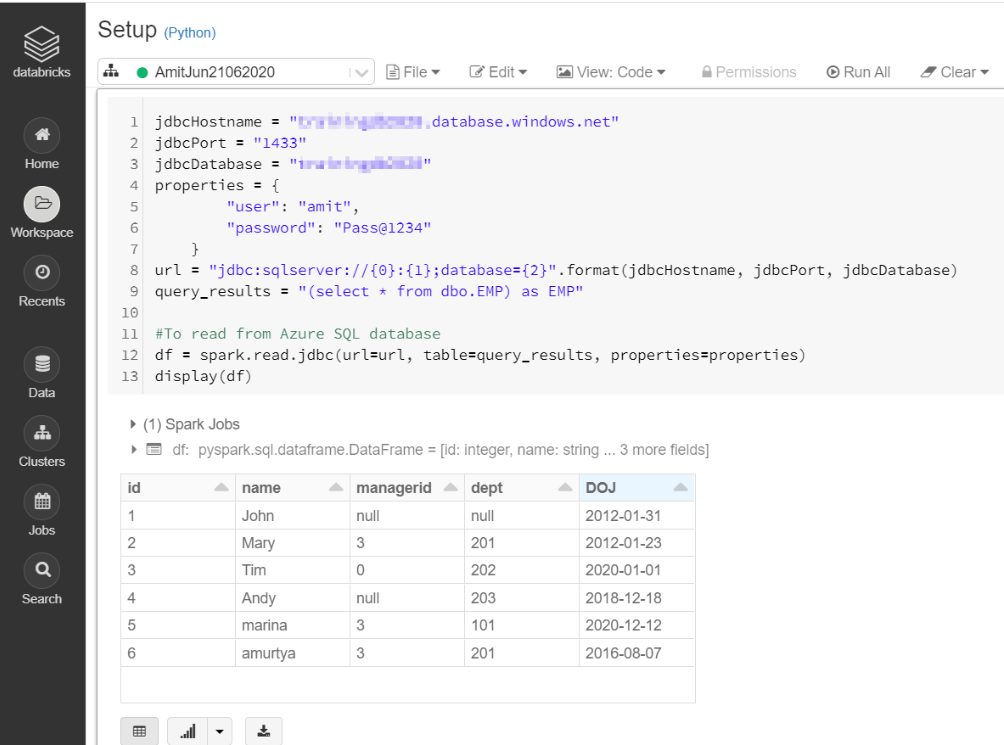Image resolution: width=1004 pixels, height=745 pixels.
Task: Click the Clusters icon in the sidebar
Action: point(41,432)
